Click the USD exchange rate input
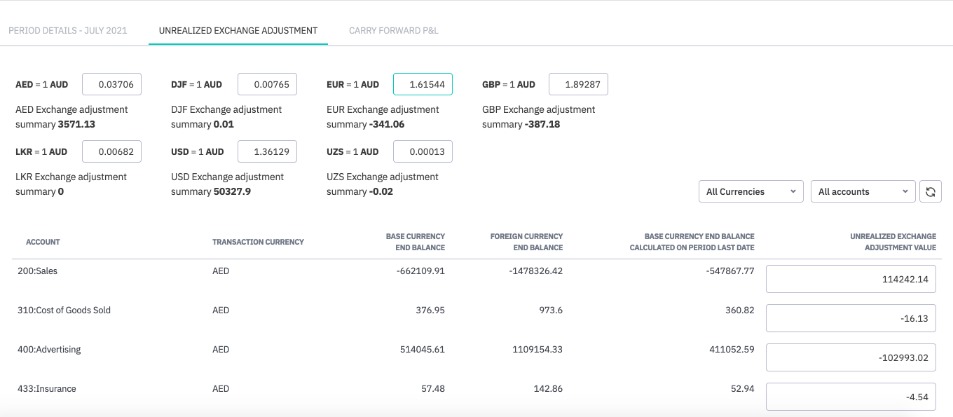 click(267, 151)
